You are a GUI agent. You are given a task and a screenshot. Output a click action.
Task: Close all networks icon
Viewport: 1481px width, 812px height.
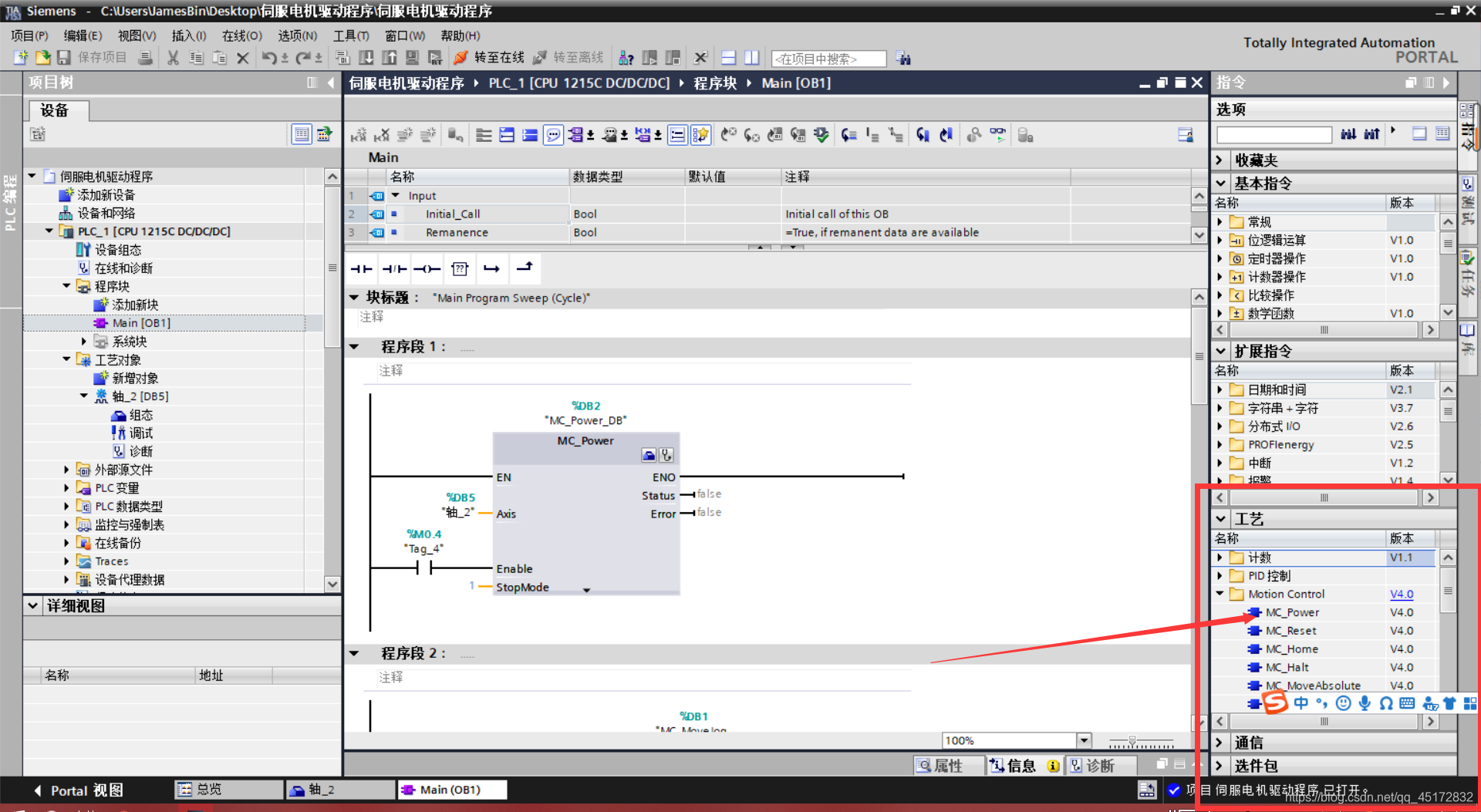pyautogui.click(x=530, y=136)
